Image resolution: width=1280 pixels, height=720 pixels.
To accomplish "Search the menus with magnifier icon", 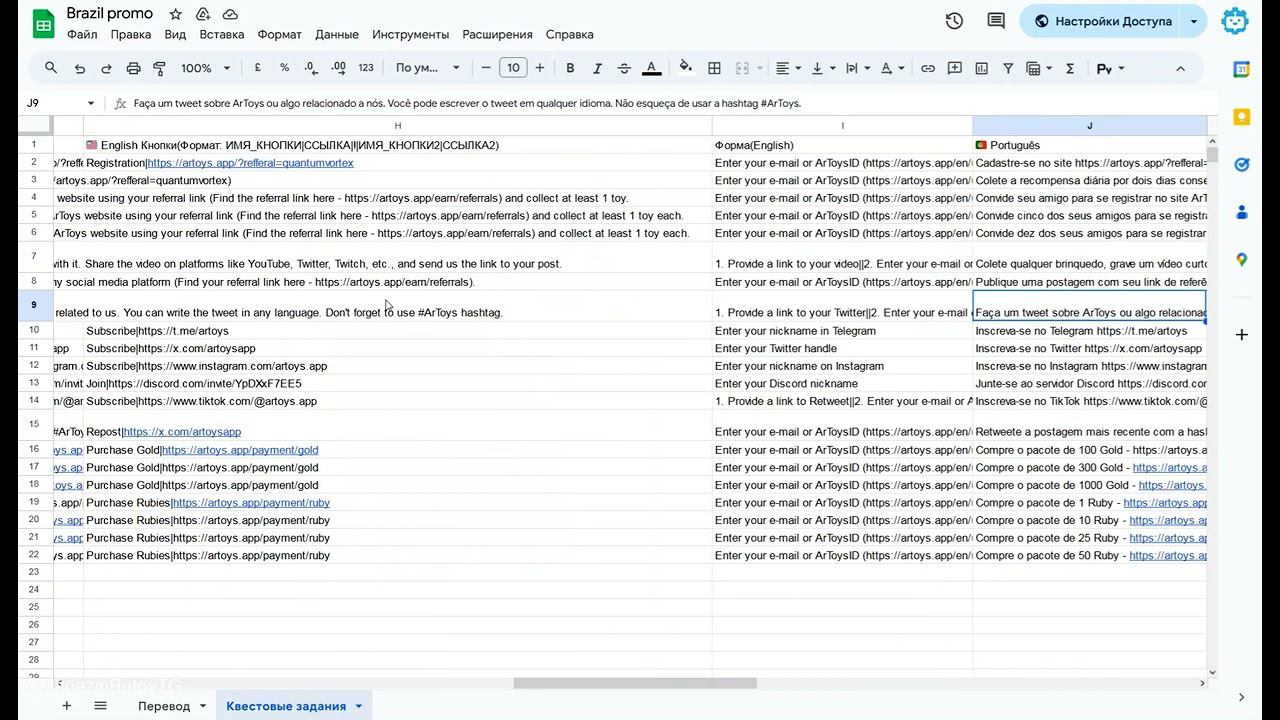I will (51, 68).
